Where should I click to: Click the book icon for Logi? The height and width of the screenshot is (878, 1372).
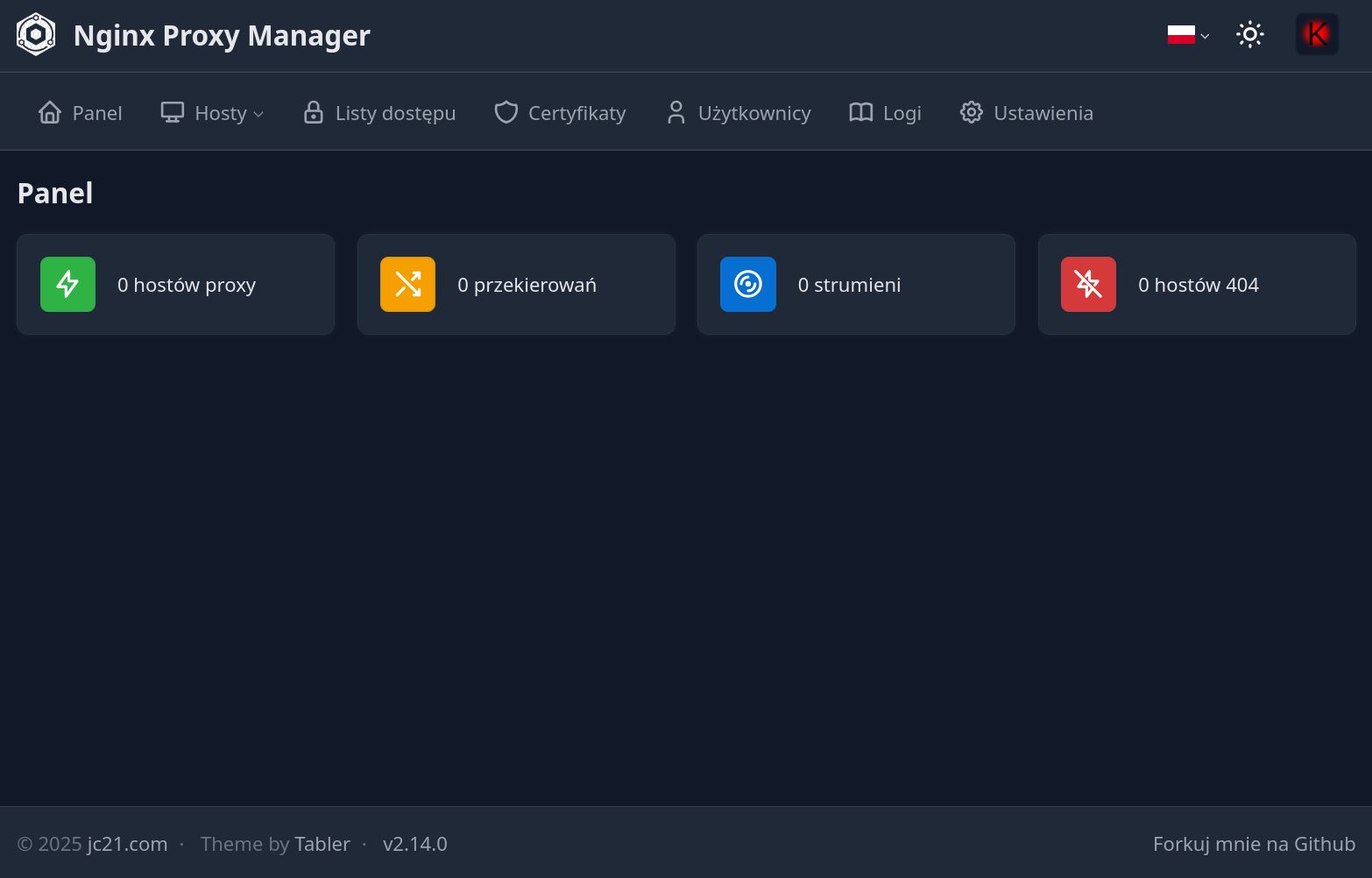pyautogui.click(x=861, y=112)
